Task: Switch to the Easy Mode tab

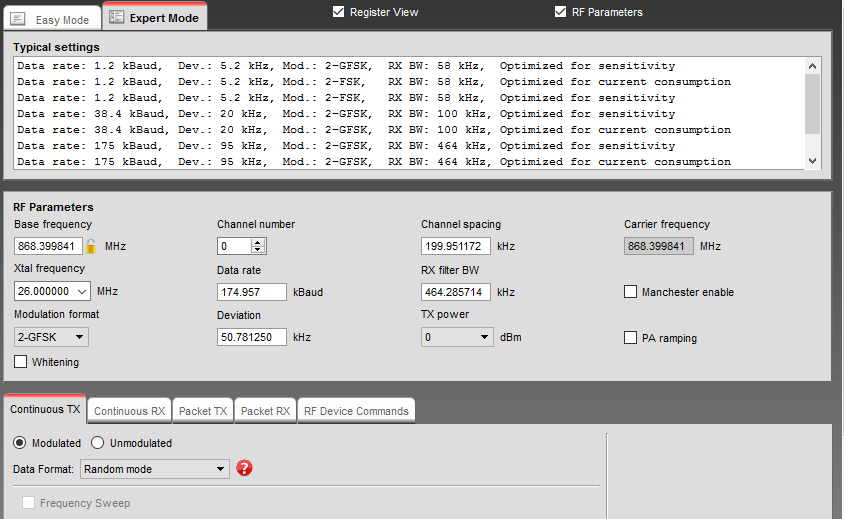Action: (x=52, y=19)
